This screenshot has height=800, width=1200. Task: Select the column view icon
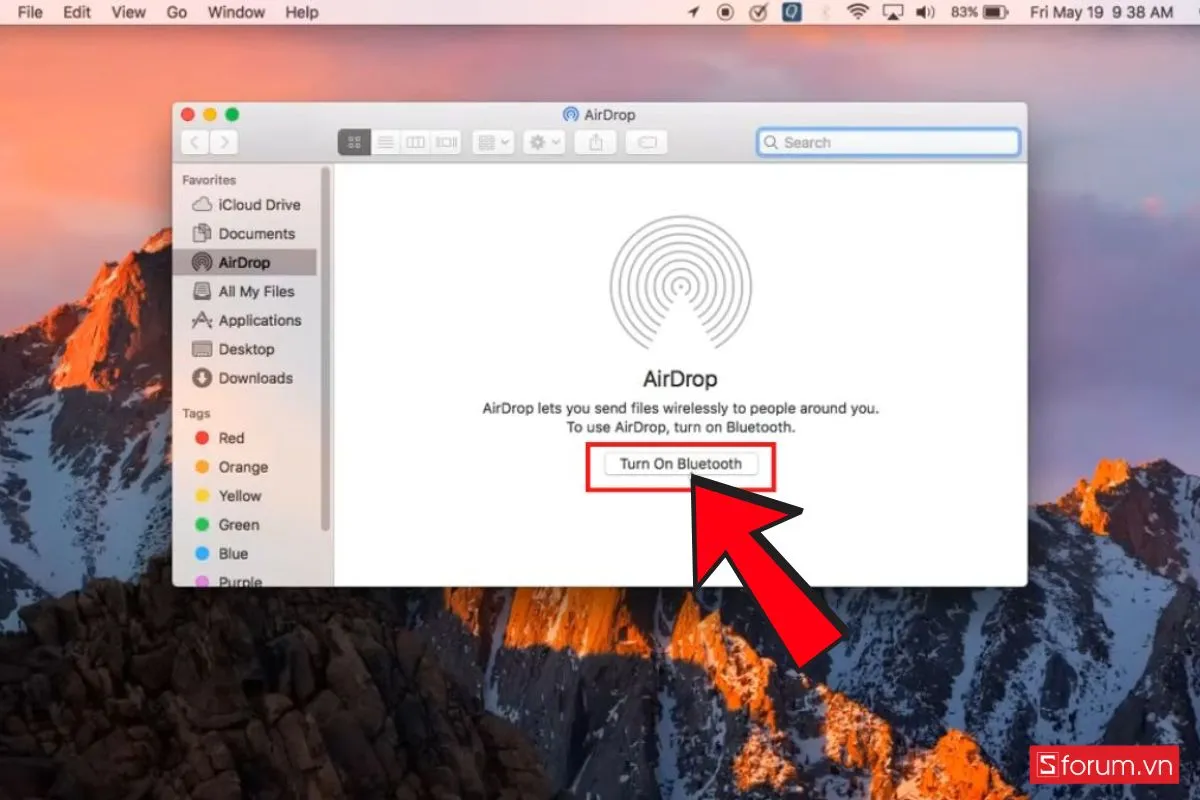416,141
